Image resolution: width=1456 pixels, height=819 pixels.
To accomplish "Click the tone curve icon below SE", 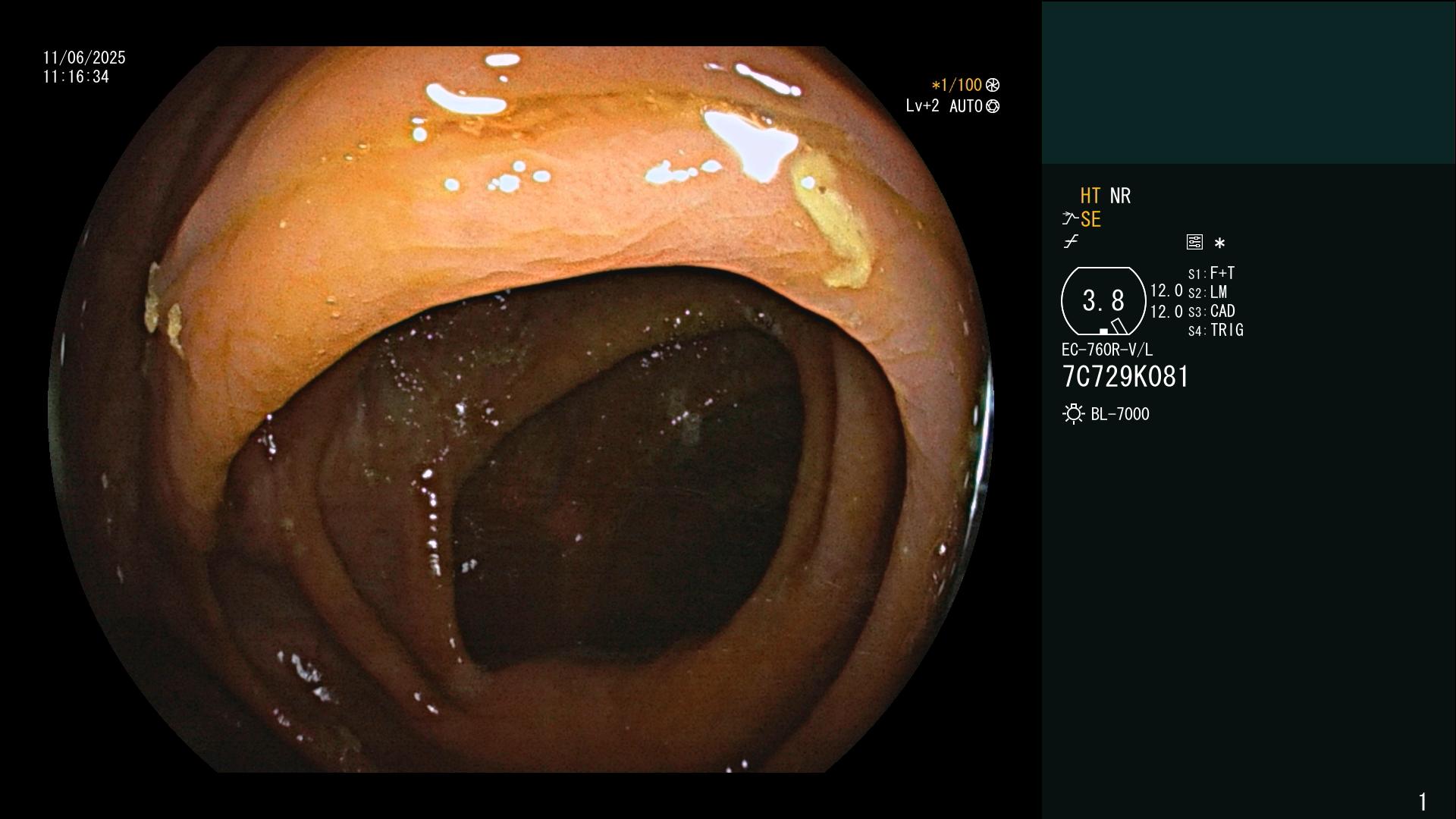I will click(1071, 242).
